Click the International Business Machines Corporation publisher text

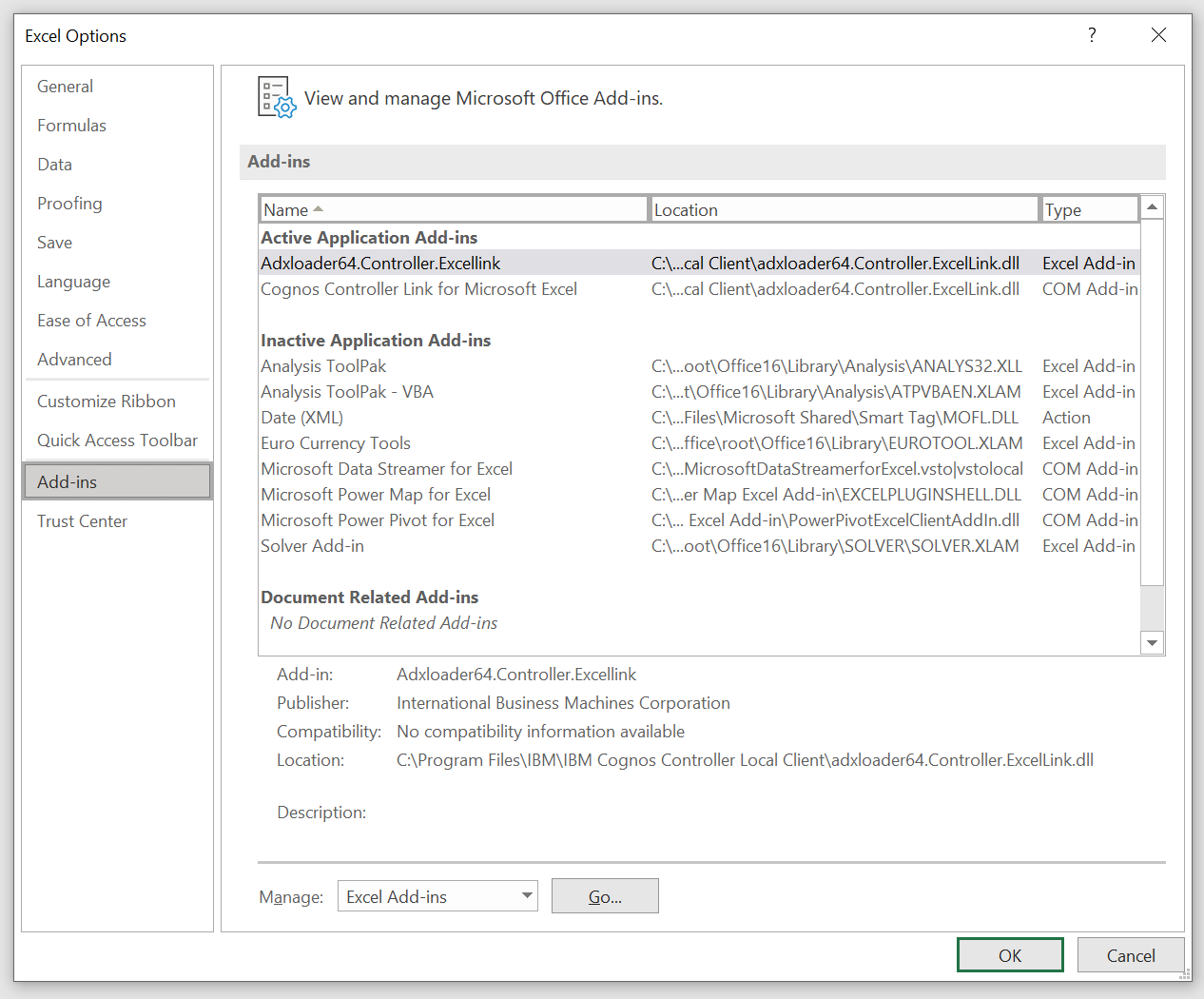(x=563, y=703)
